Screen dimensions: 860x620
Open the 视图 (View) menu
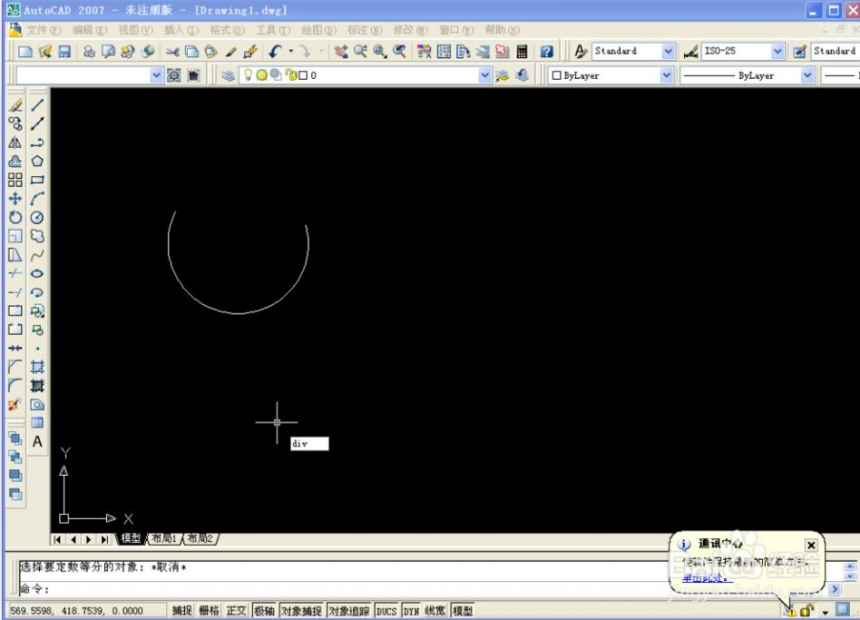tap(135, 30)
